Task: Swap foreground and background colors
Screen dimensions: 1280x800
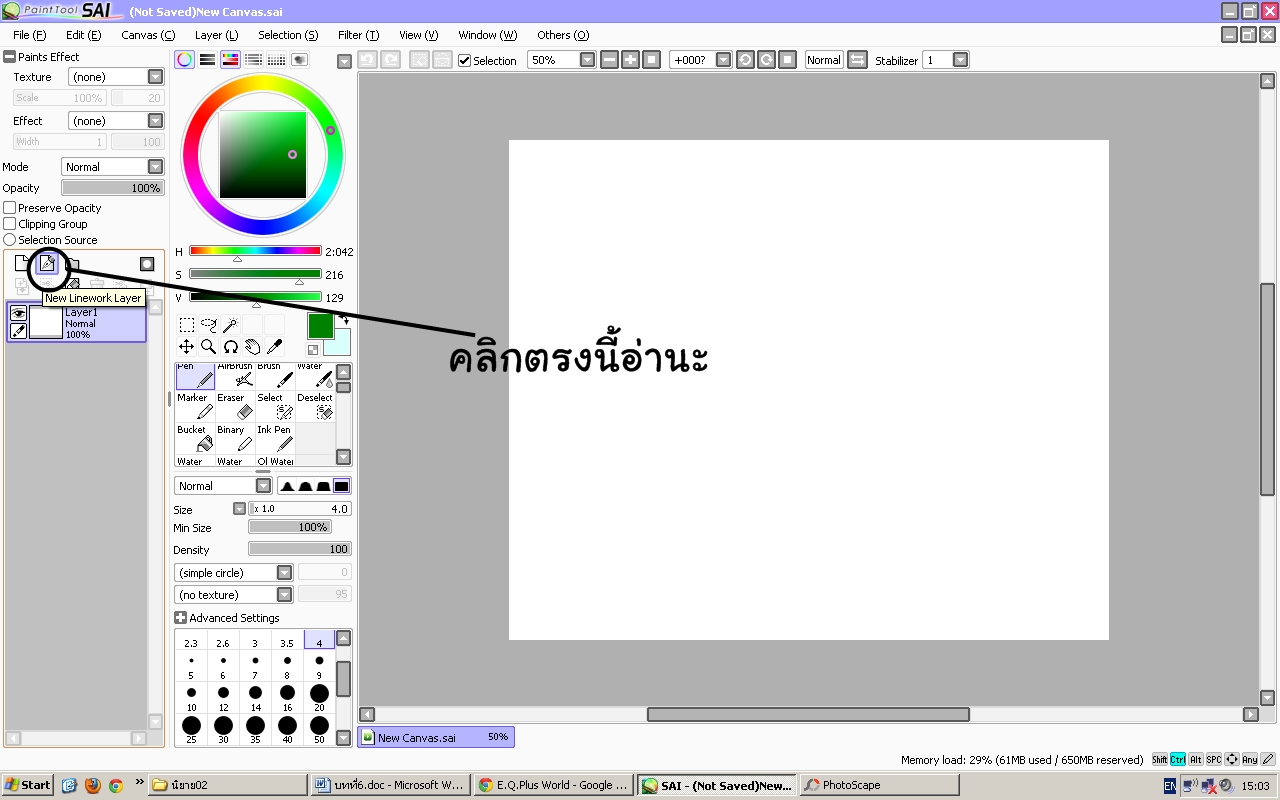Action: [345, 320]
